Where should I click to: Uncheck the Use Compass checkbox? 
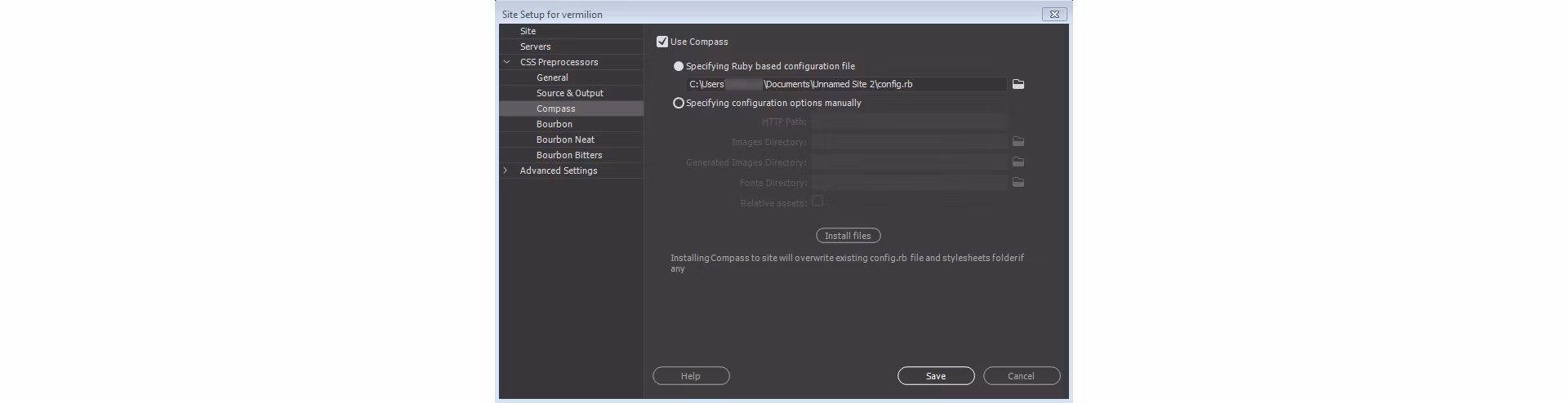coord(662,42)
